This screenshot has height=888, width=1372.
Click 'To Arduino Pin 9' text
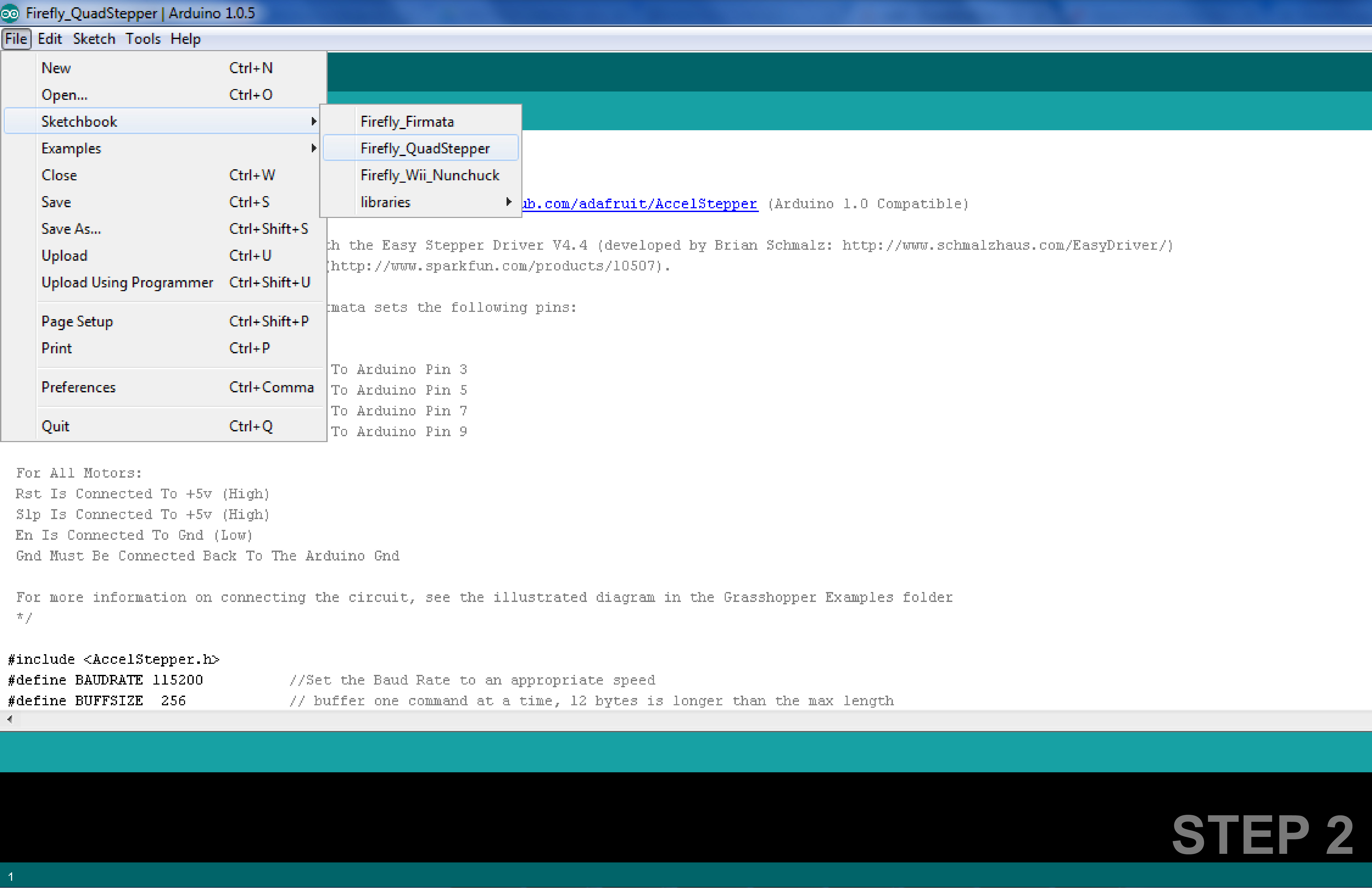(x=399, y=431)
